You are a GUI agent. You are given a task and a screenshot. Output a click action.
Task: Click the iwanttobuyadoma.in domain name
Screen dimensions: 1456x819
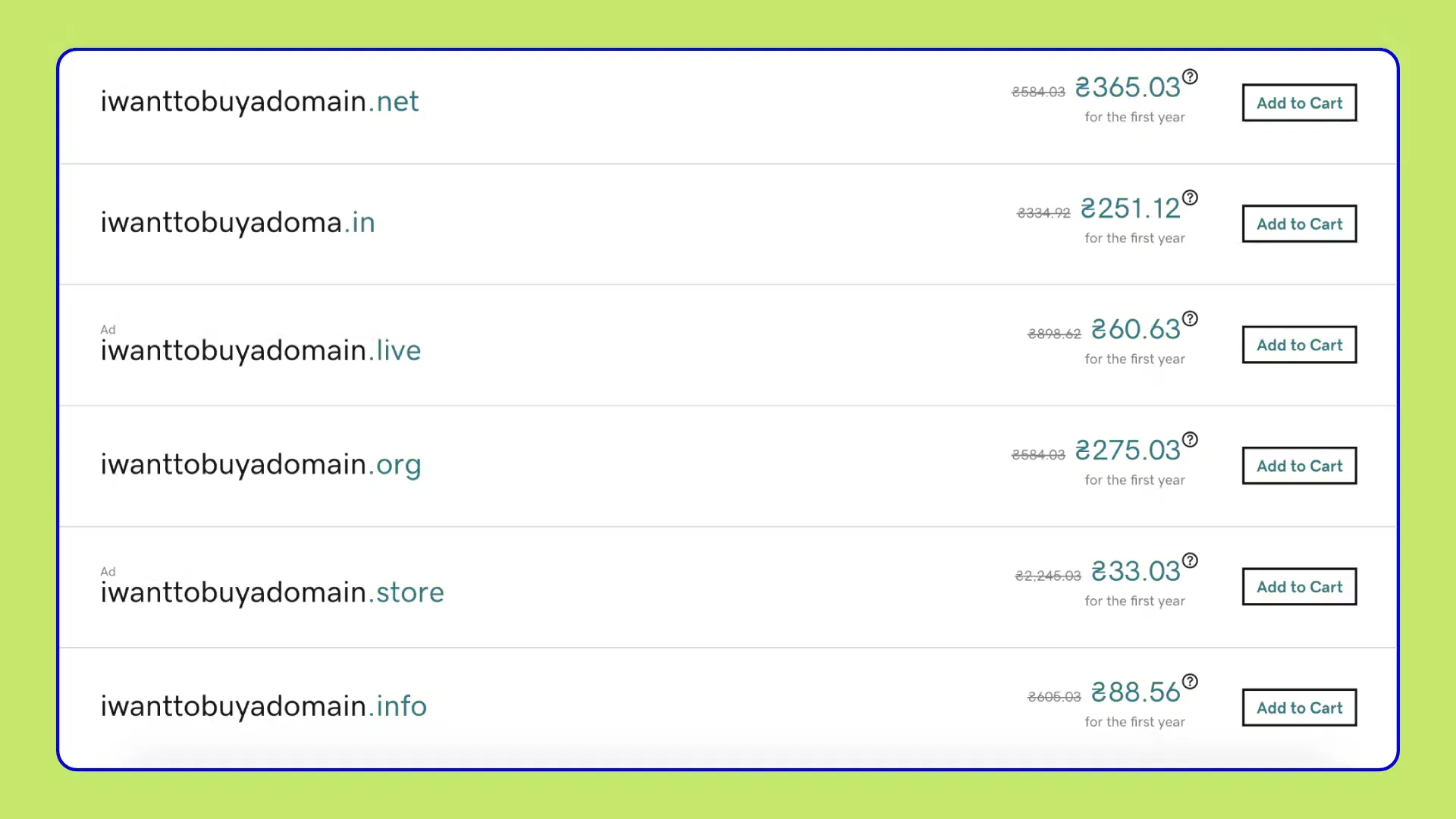237,223
